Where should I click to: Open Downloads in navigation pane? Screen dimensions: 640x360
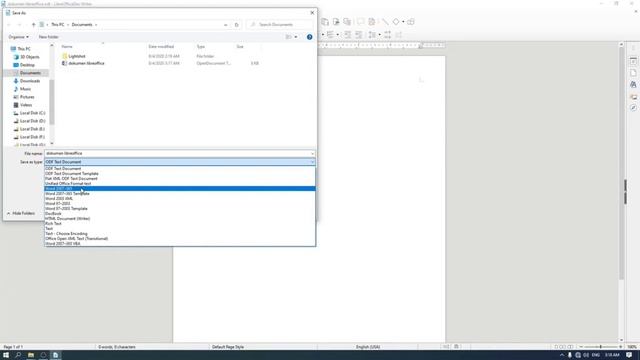(30, 81)
